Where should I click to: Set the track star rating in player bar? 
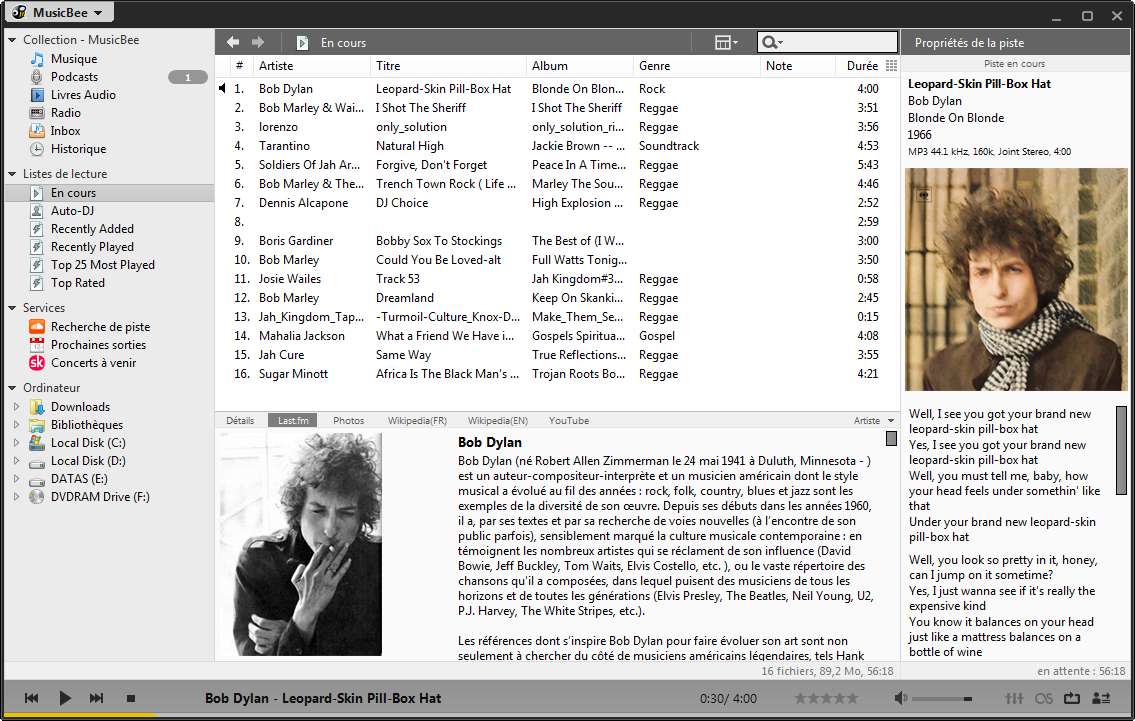coord(826,699)
